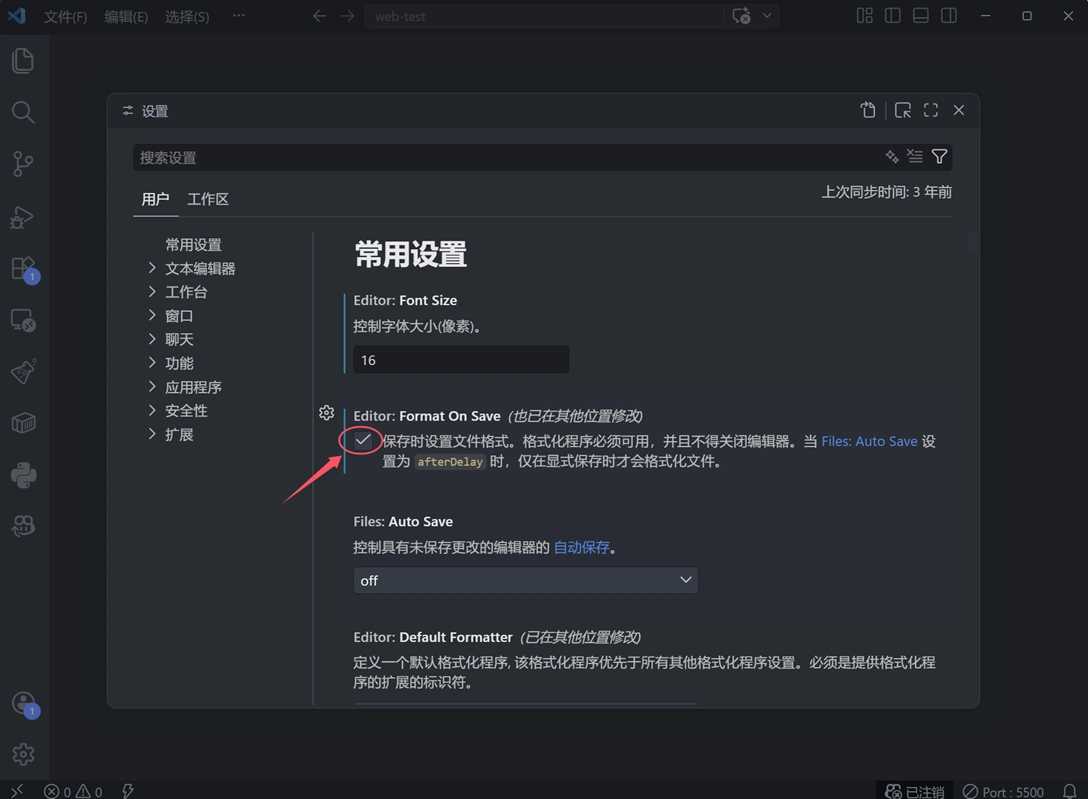Open the 文件(F) menu
Screen dimensions: 1088x799
(66, 17)
